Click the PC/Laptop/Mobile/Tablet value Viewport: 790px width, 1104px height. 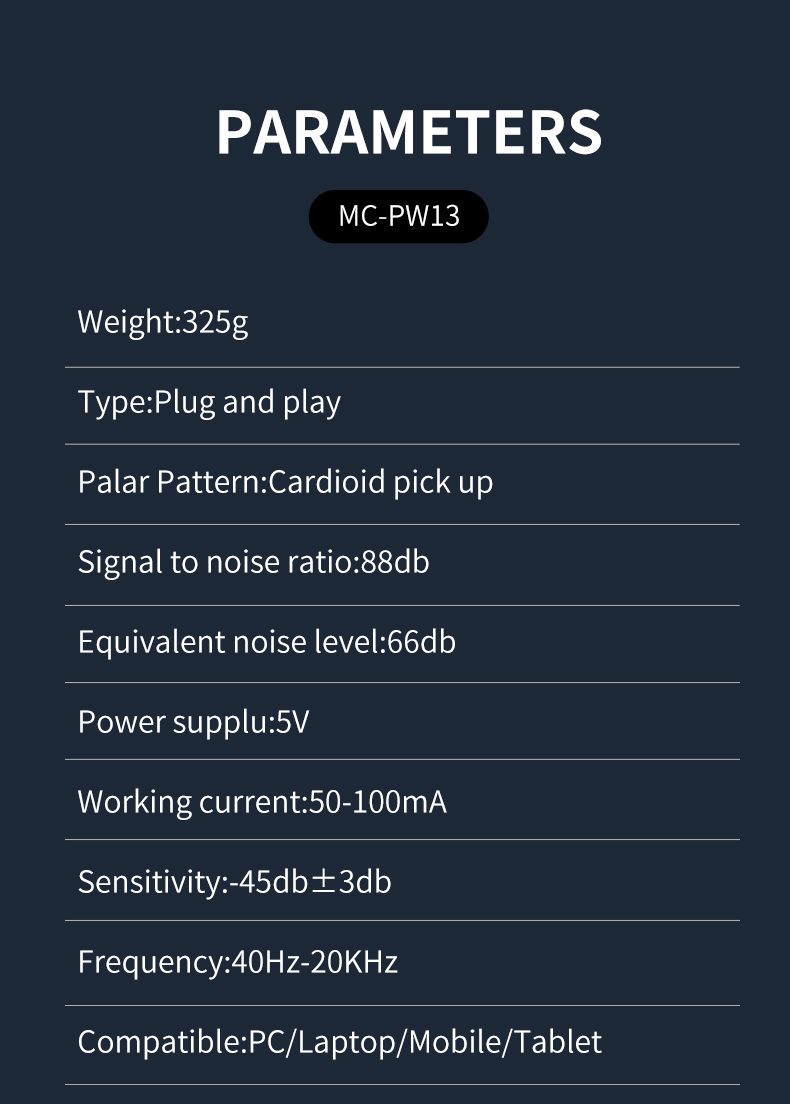tap(424, 1042)
